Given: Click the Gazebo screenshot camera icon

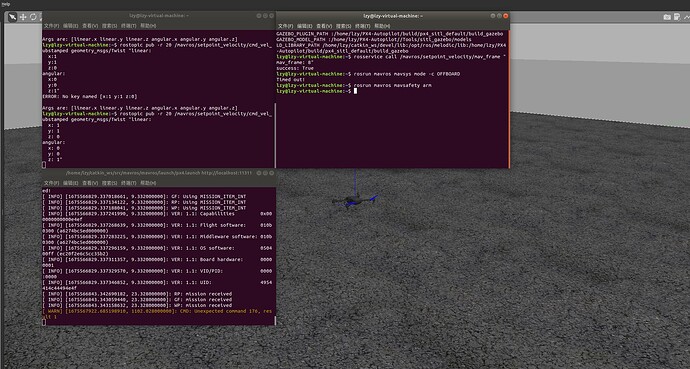Looking at the screenshot, I should (667, 17).
